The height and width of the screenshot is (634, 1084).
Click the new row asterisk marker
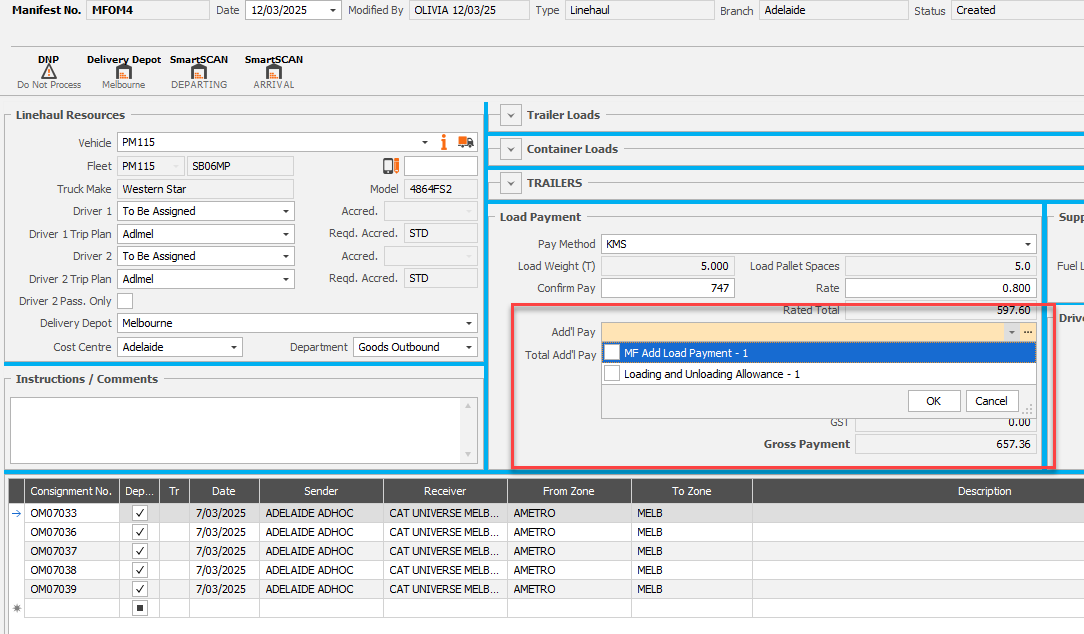pyautogui.click(x=17, y=608)
